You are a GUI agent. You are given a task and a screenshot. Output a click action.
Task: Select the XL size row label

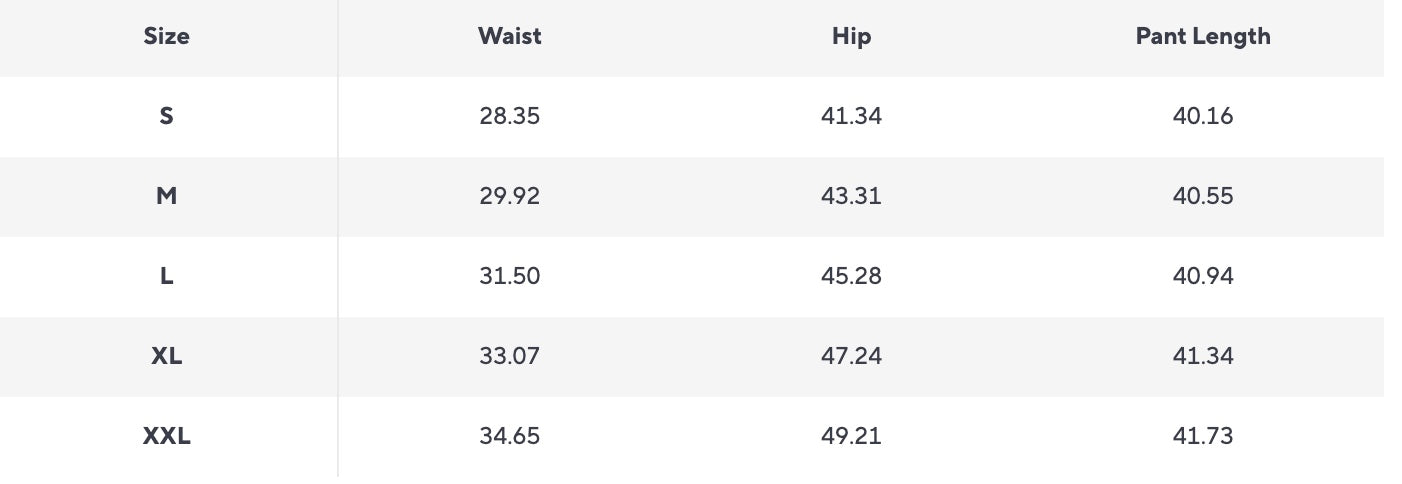[x=166, y=356]
